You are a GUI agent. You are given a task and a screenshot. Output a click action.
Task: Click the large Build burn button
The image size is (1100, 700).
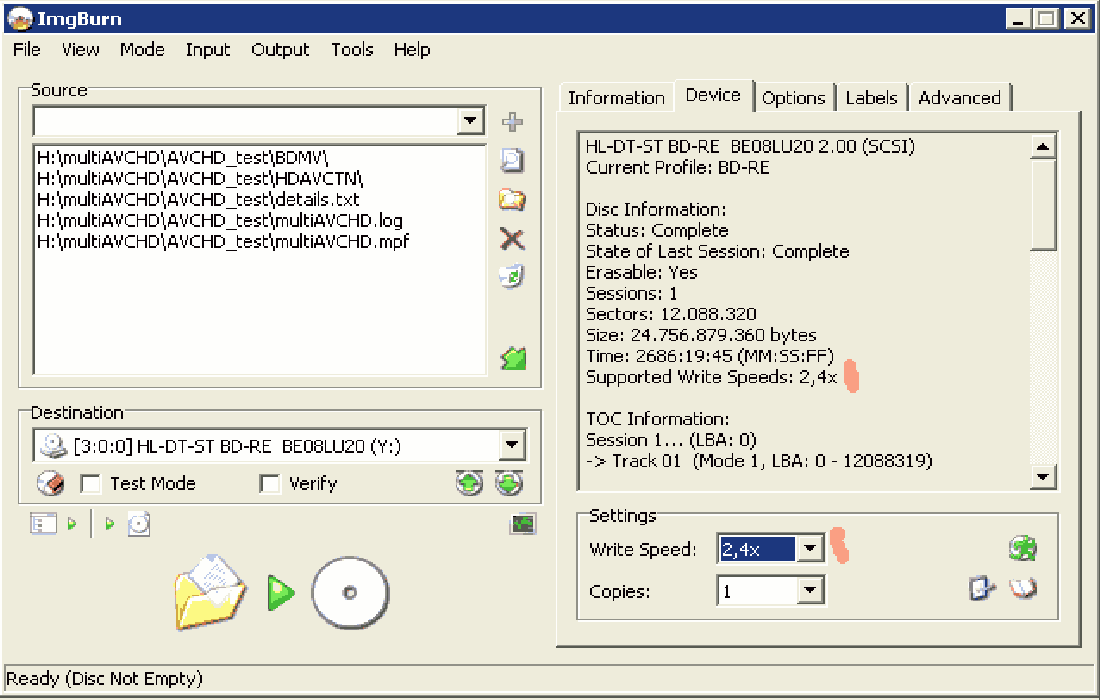pyautogui.click(x=282, y=592)
